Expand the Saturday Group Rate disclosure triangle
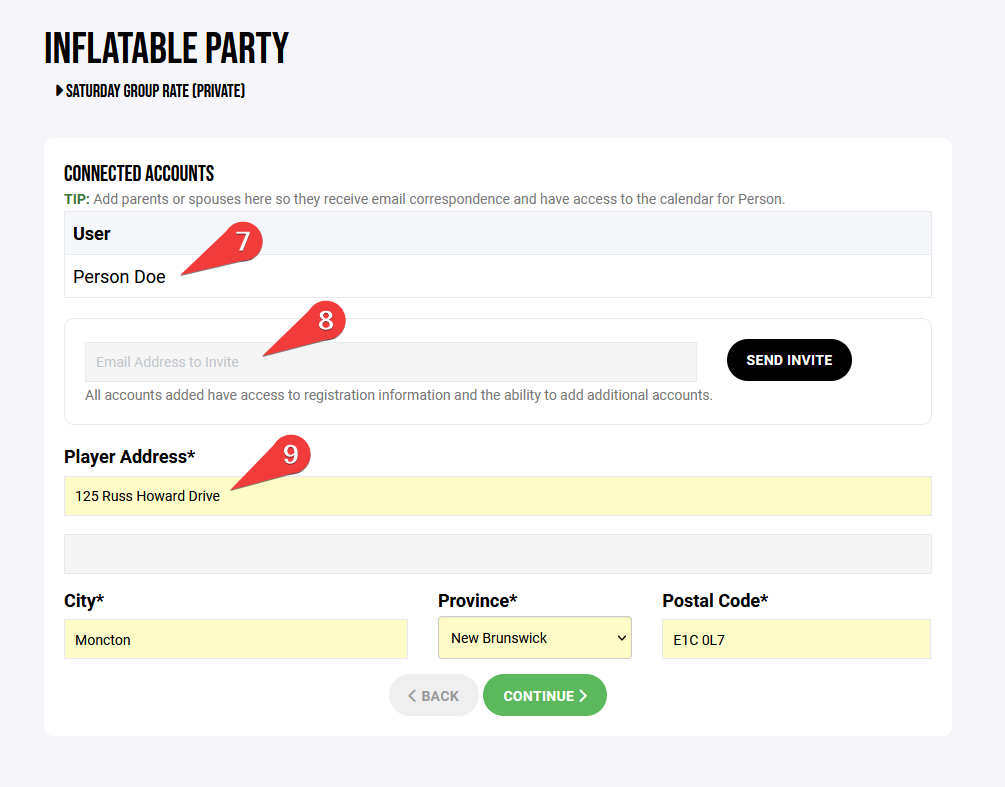The image size is (1005, 787). (x=59, y=91)
